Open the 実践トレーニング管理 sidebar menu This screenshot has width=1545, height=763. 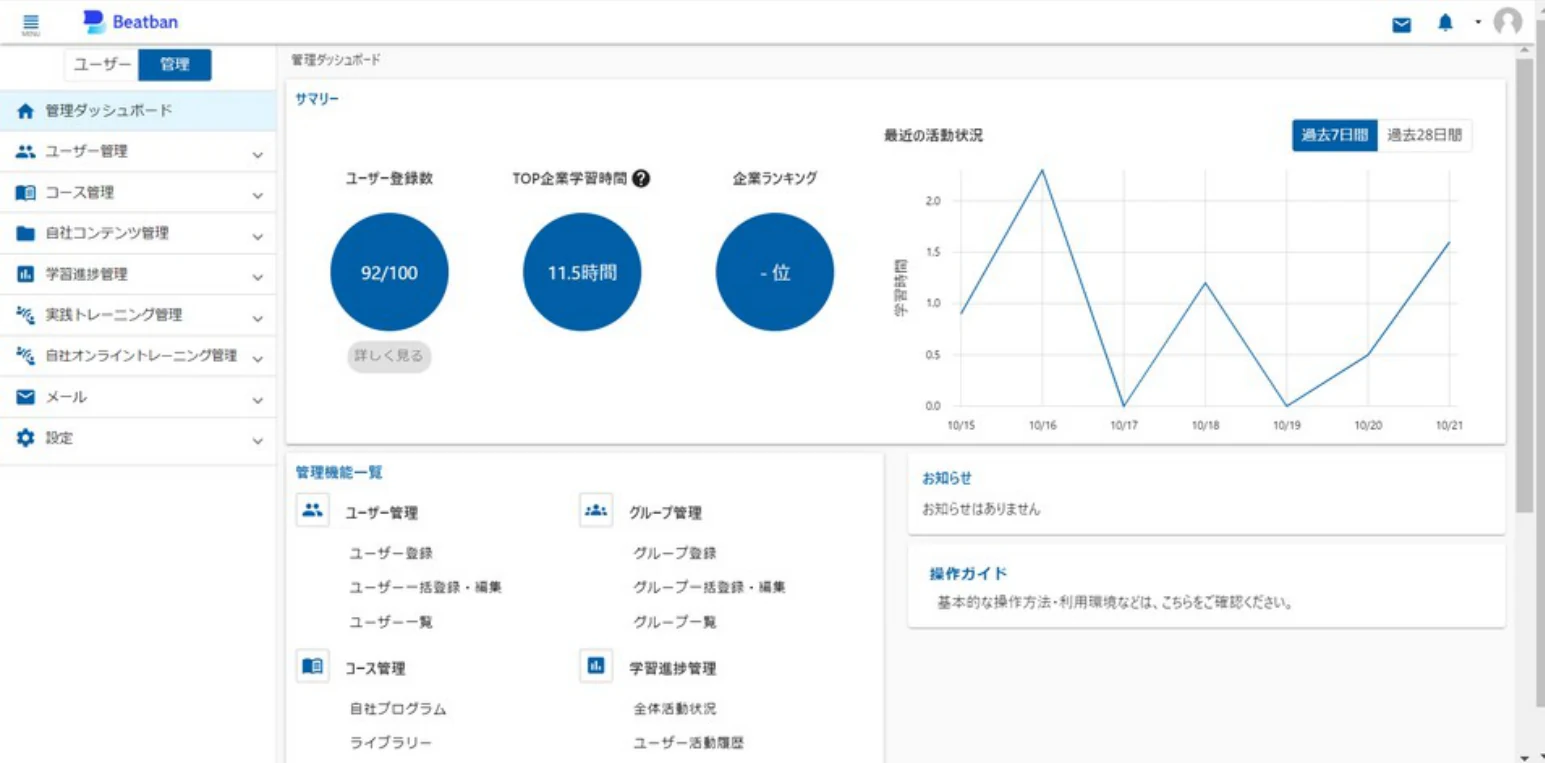coord(138,315)
